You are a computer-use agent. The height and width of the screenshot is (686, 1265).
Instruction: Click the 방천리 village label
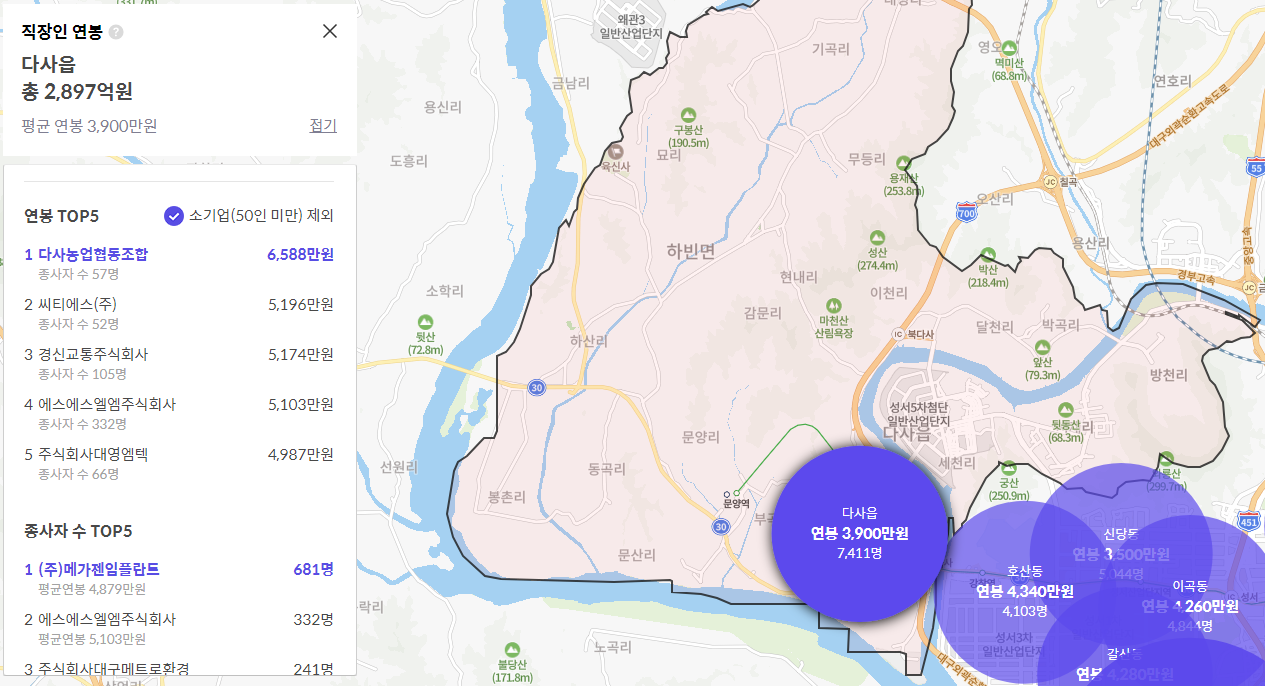click(1169, 375)
